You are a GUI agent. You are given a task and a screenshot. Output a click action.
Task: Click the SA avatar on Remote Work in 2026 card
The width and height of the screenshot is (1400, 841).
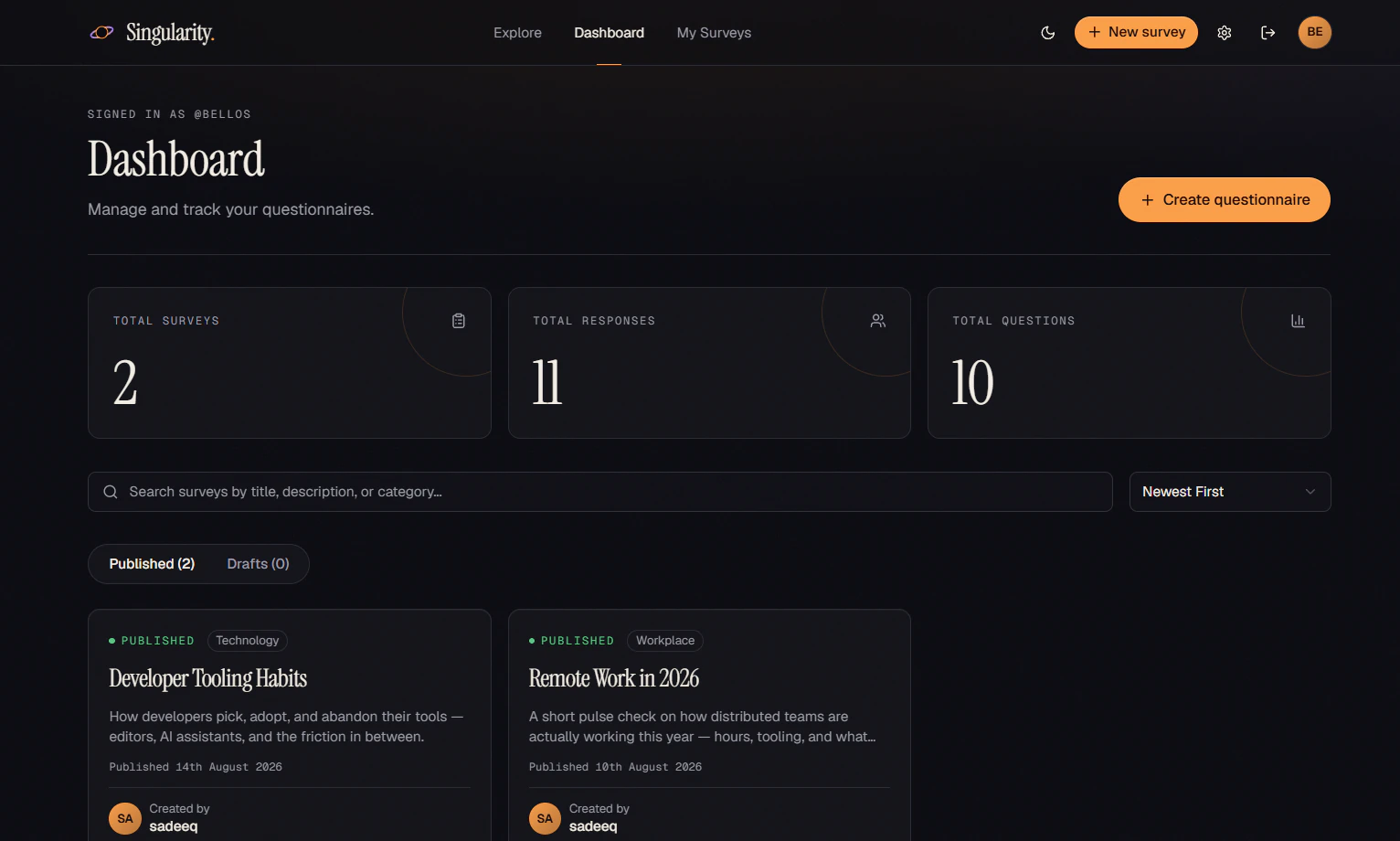[545, 818]
